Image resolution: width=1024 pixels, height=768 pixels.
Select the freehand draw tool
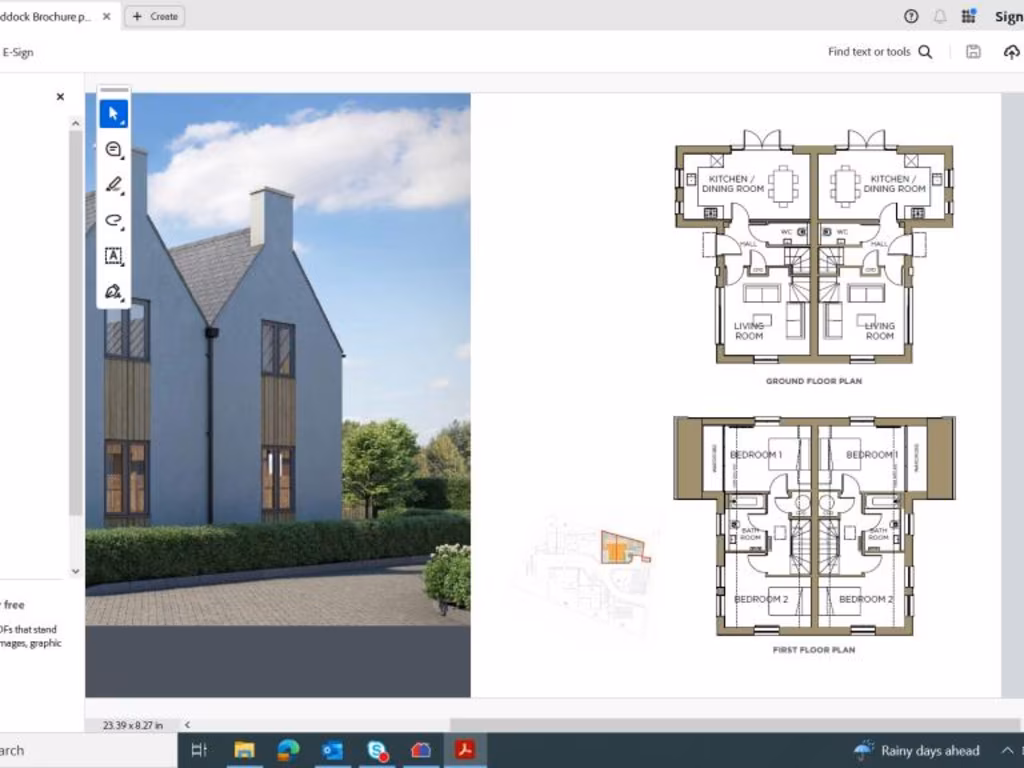[113, 221]
